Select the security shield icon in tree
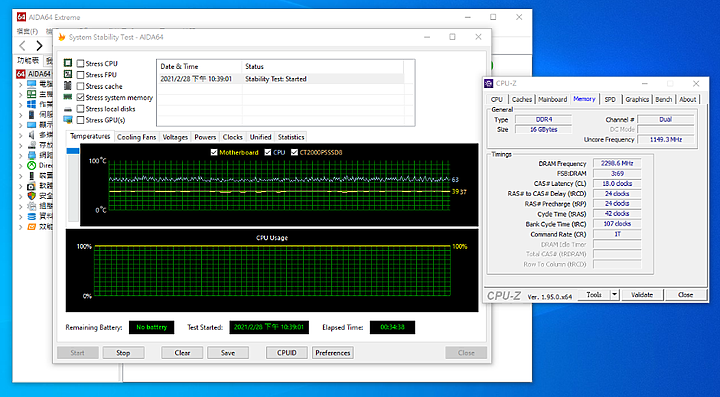 [x=31, y=196]
